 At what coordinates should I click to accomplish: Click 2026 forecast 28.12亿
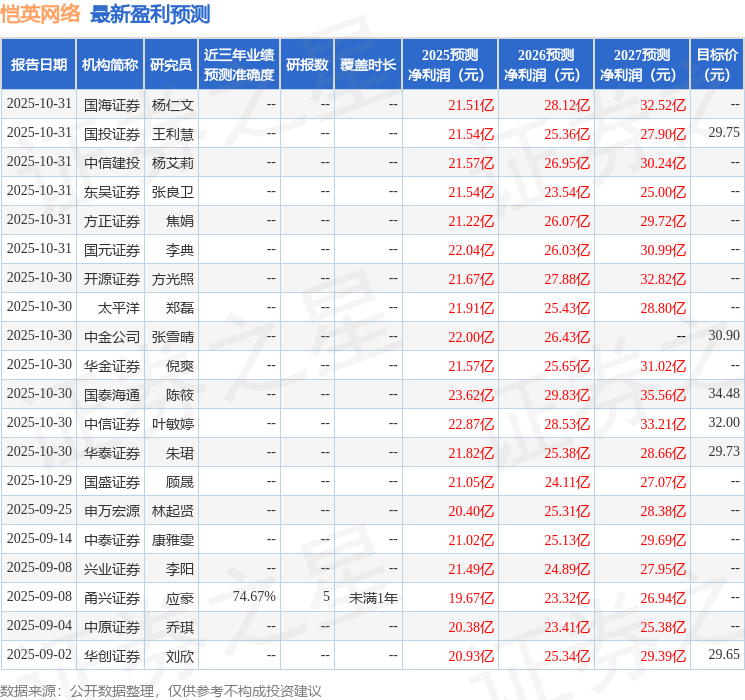click(567, 105)
